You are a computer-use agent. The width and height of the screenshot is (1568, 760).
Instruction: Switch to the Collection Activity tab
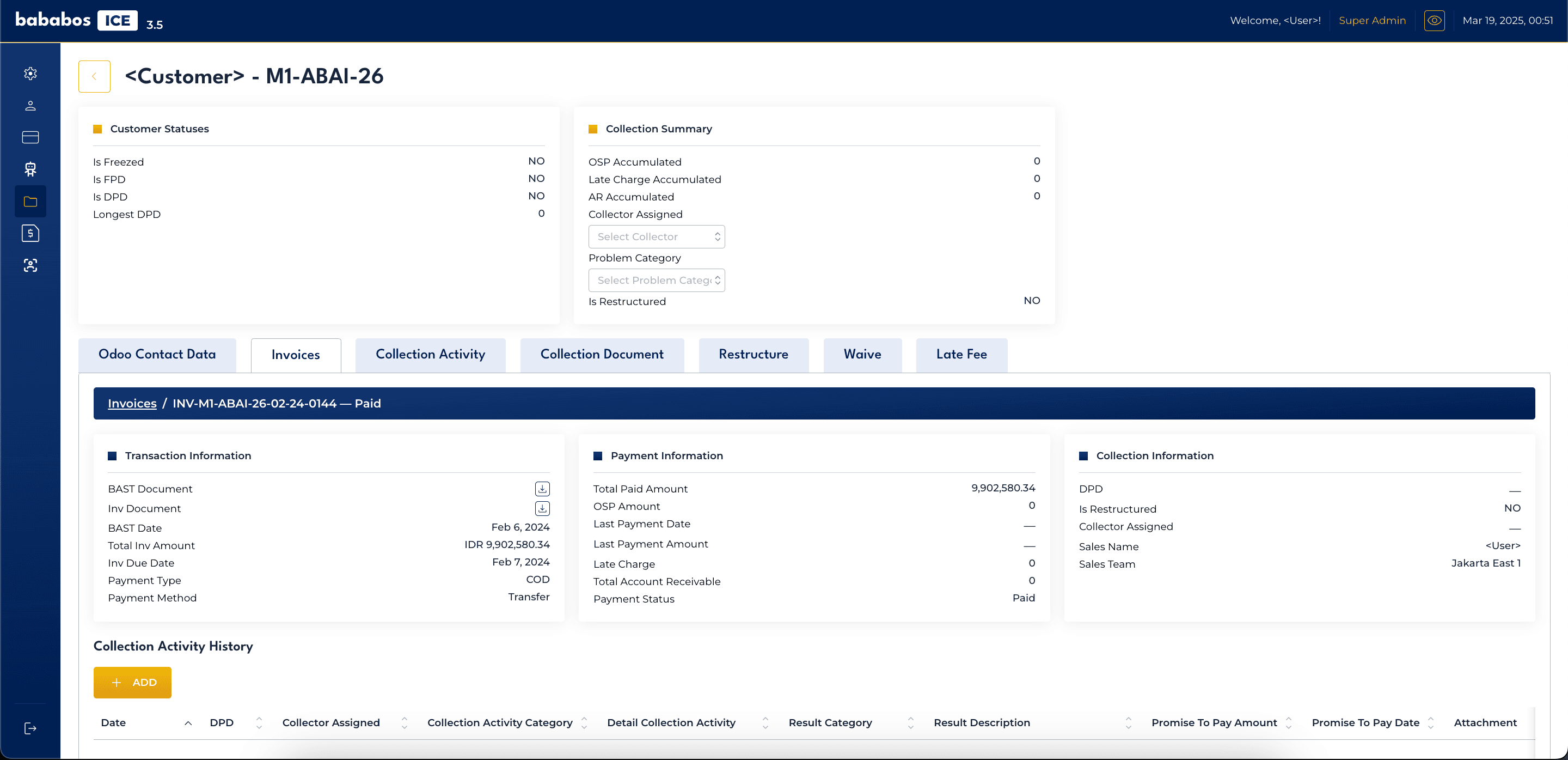click(x=430, y=355)
